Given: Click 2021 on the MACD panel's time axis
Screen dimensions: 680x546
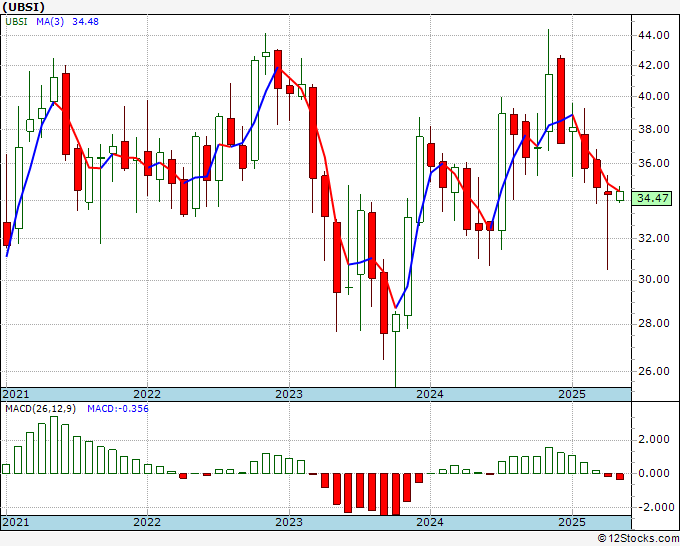Looking at the screenshot, I should (16, 522).
